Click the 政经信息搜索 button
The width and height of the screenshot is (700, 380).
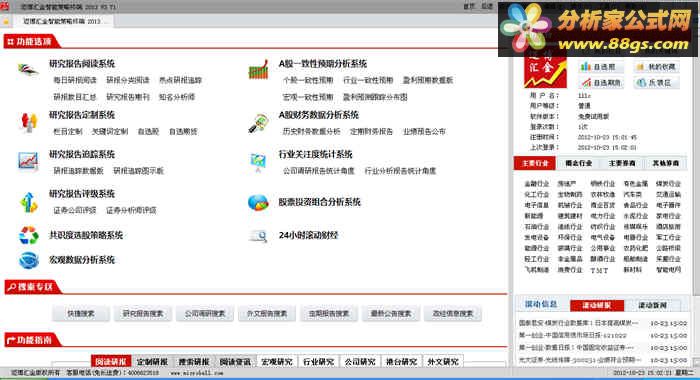click(x=453, y=313)
